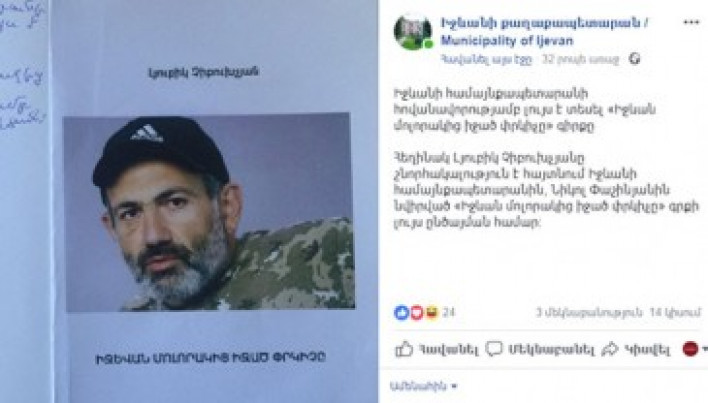Open the post timestamp link
The image size is (708, 403).
580,60
